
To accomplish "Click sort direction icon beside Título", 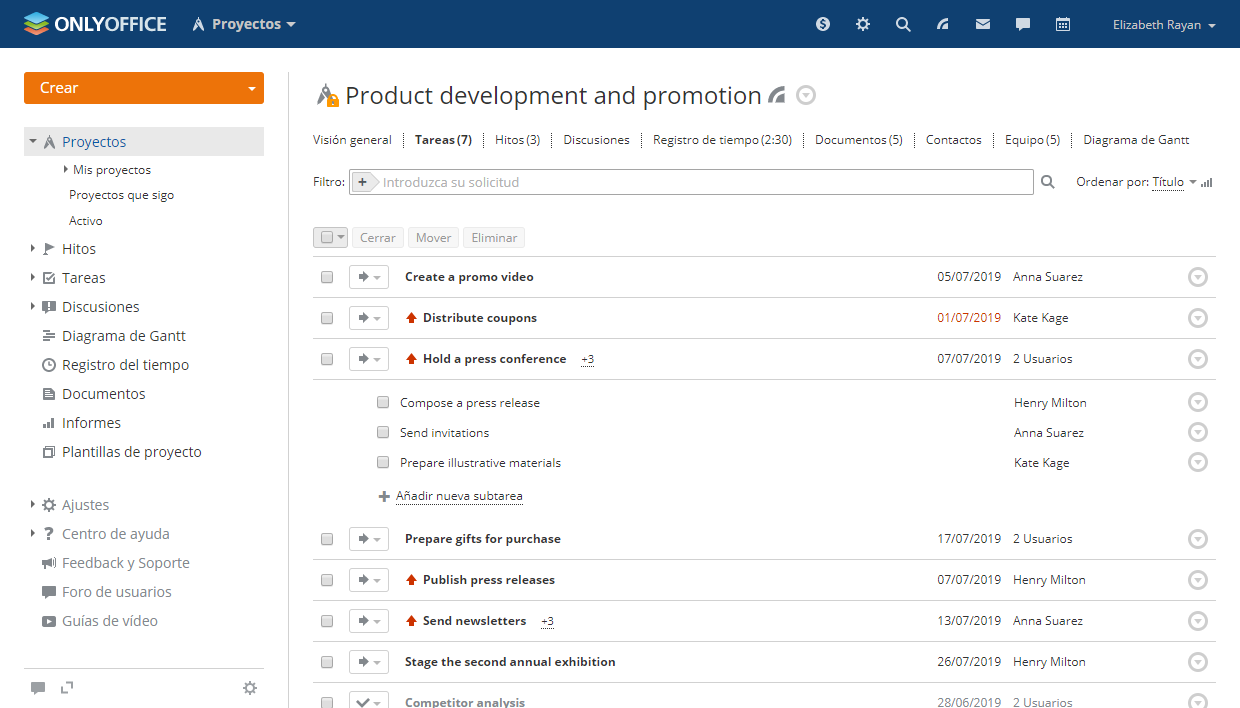I will coord(1207,183).
